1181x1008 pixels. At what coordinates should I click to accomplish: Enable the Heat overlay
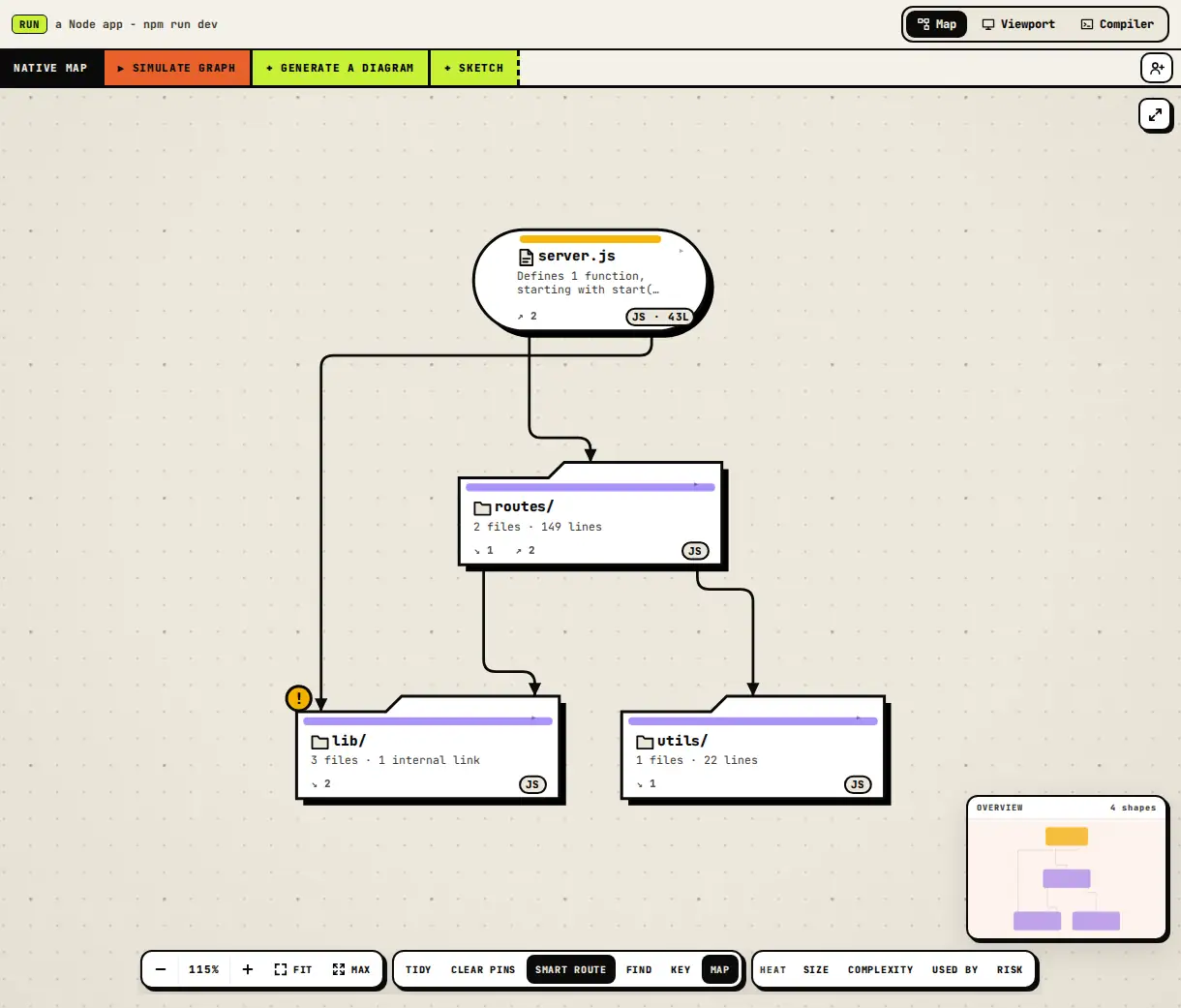coord(772,969)
